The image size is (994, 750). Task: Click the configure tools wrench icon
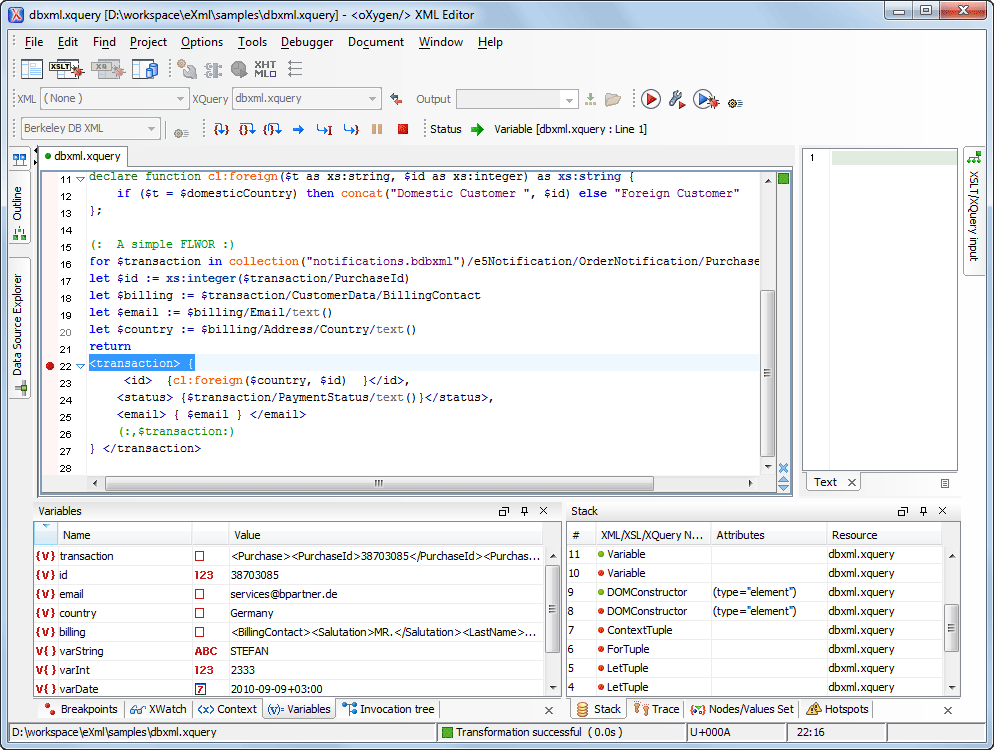[x=676, y=99]
